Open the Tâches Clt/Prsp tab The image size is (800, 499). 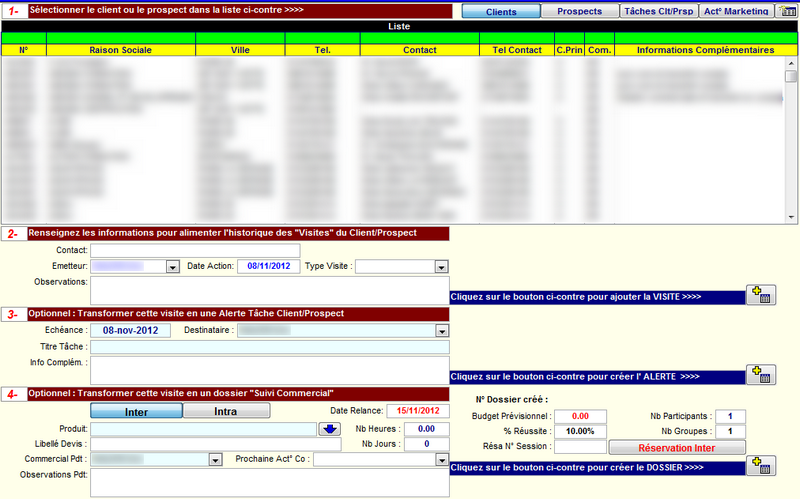[657, 11]
